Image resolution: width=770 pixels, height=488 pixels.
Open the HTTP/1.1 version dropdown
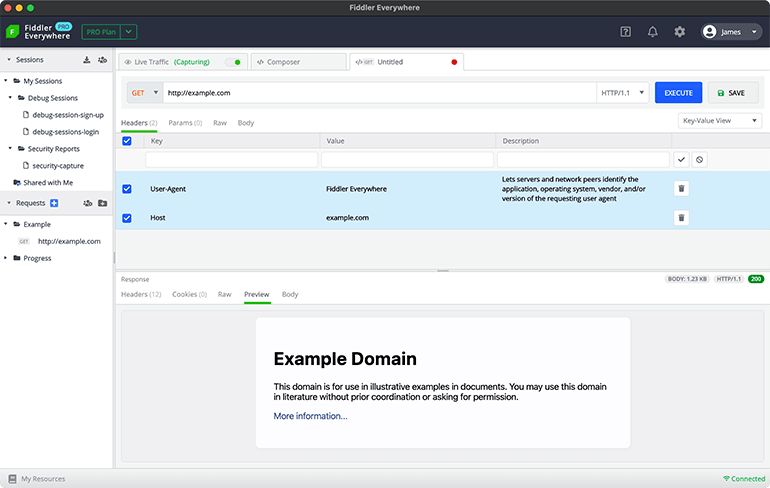click(622, 93)
